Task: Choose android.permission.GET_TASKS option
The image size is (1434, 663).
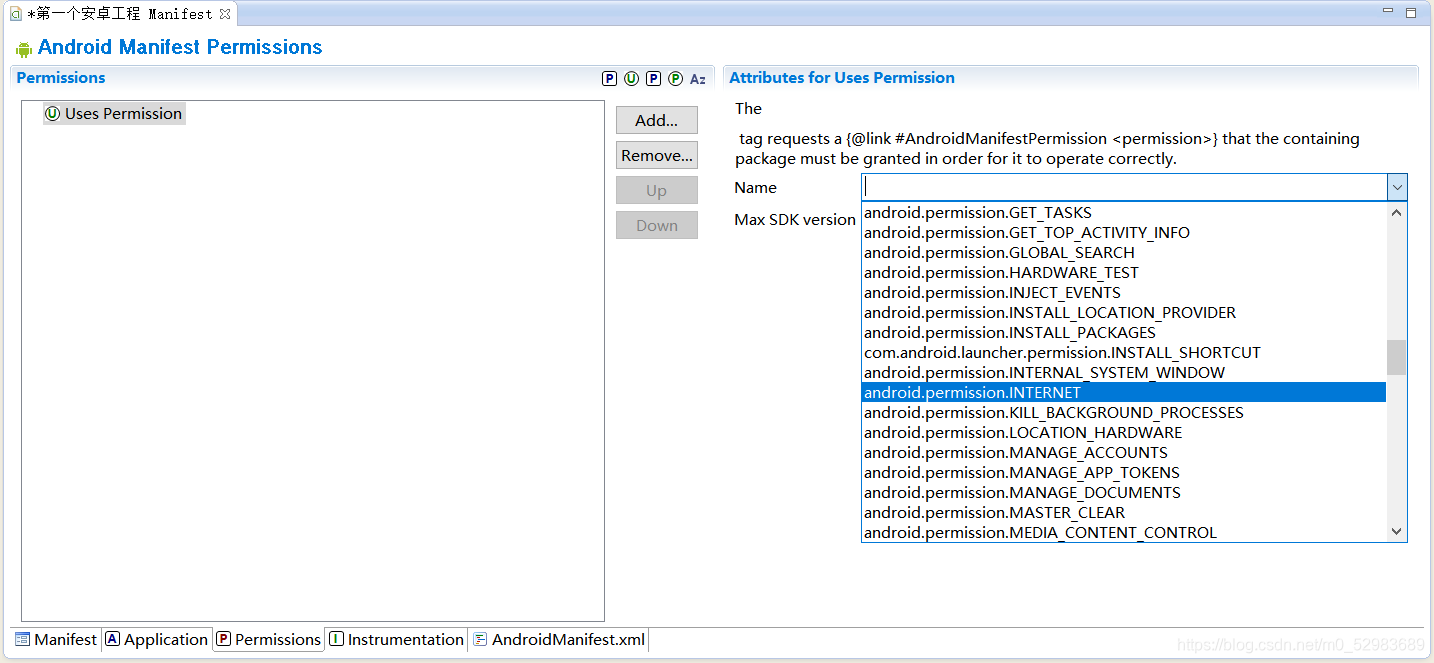Action: 1124,213
